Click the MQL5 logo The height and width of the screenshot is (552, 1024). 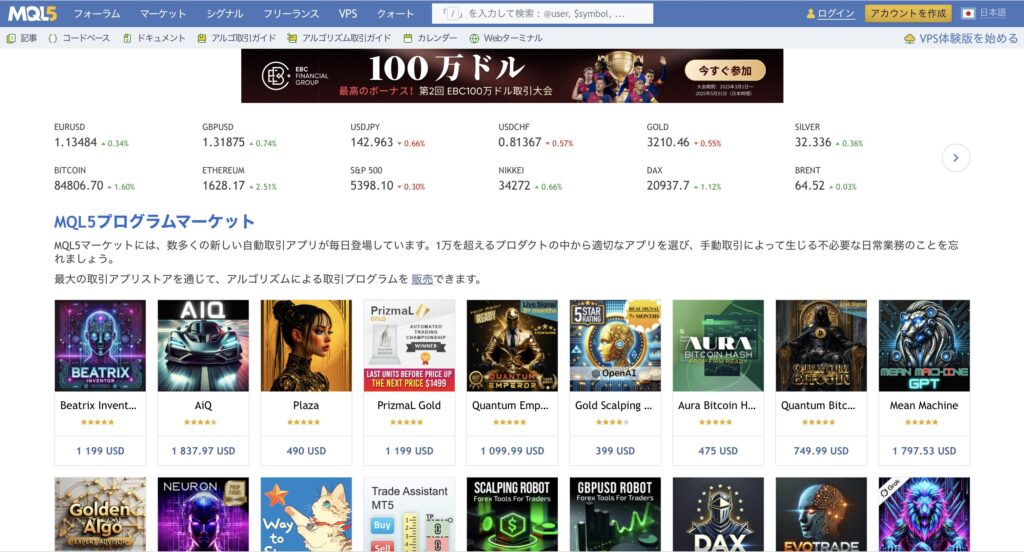(32, 13)
